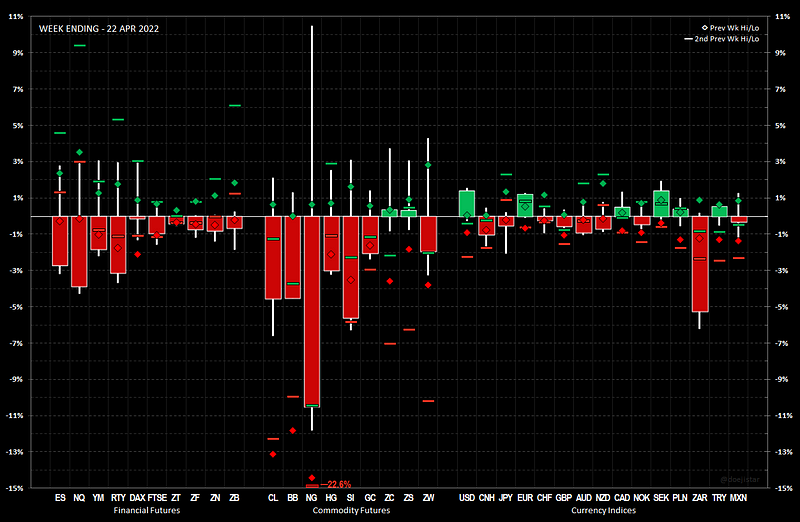Click the green dash marker above the NQ bar
Screen dimensions: 800x522
click(x=79, y=46)
